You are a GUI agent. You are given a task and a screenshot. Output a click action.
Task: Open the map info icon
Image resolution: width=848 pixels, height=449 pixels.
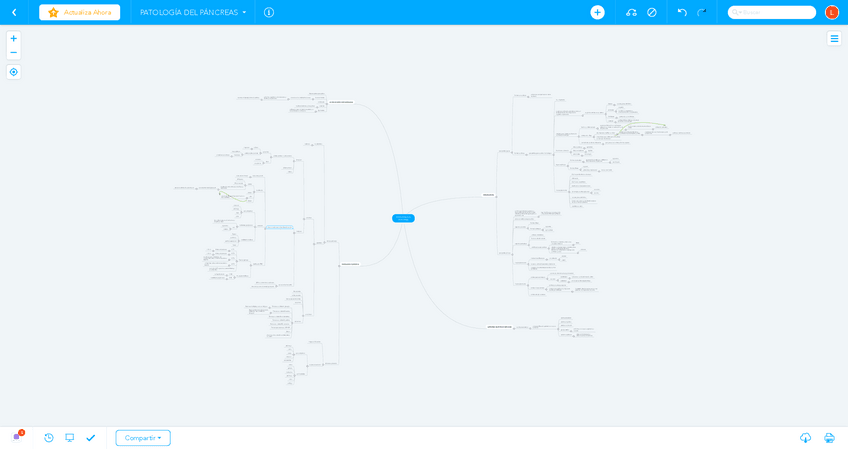tap(269, 12)
